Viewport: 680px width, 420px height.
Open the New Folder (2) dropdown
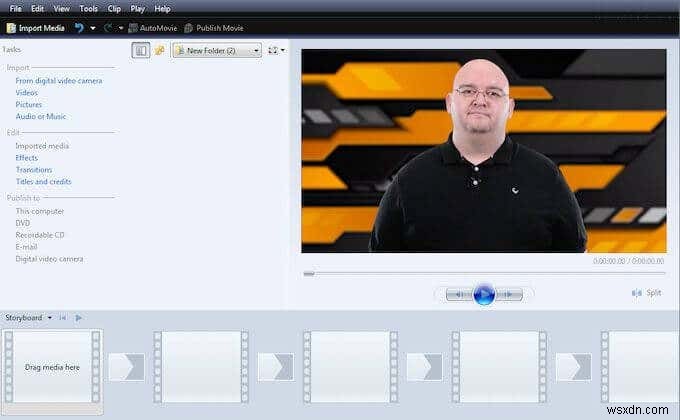click(217, 51)
